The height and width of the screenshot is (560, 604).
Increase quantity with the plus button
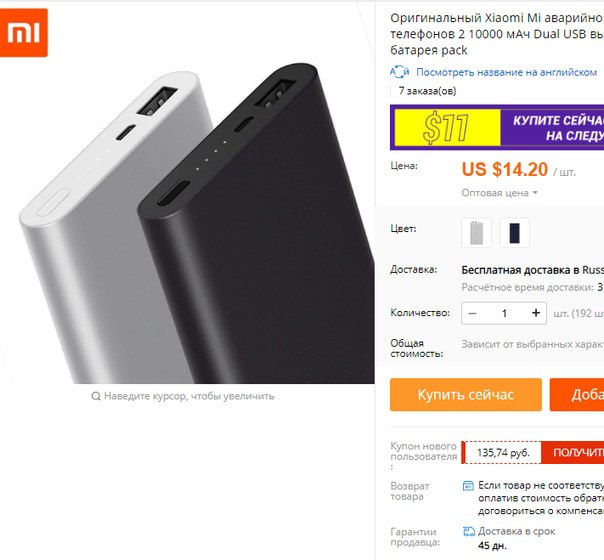click(535, 313)
